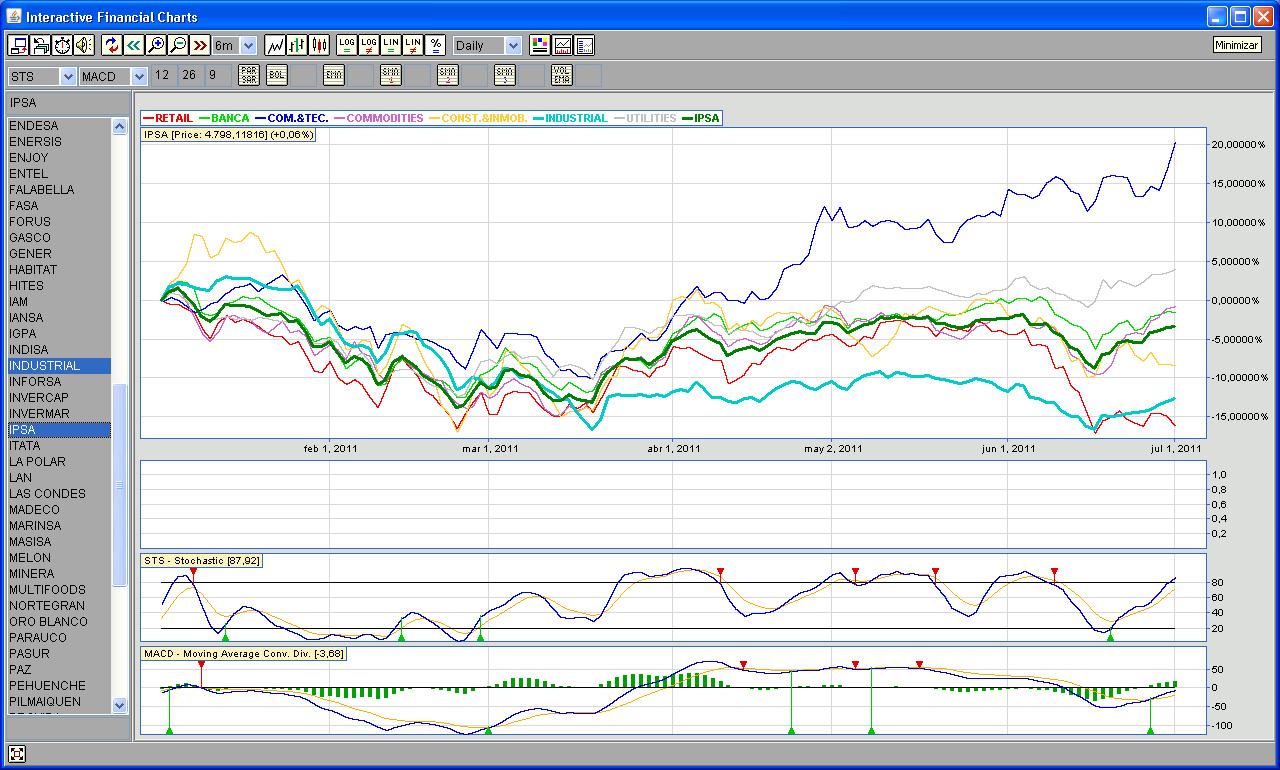Click the speaker sound icon
This screenshot has height=770, width=1280.
click(83, 45)
